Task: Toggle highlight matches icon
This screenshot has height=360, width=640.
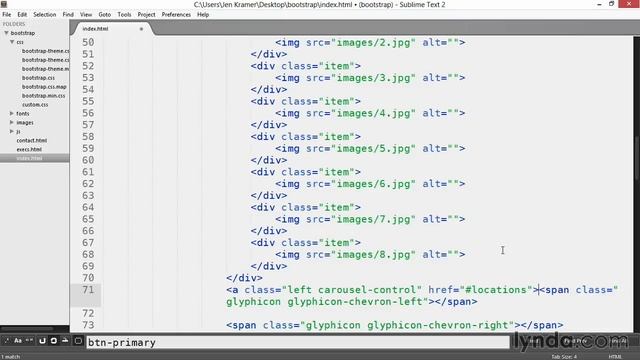Action: [x=78, y=340]
